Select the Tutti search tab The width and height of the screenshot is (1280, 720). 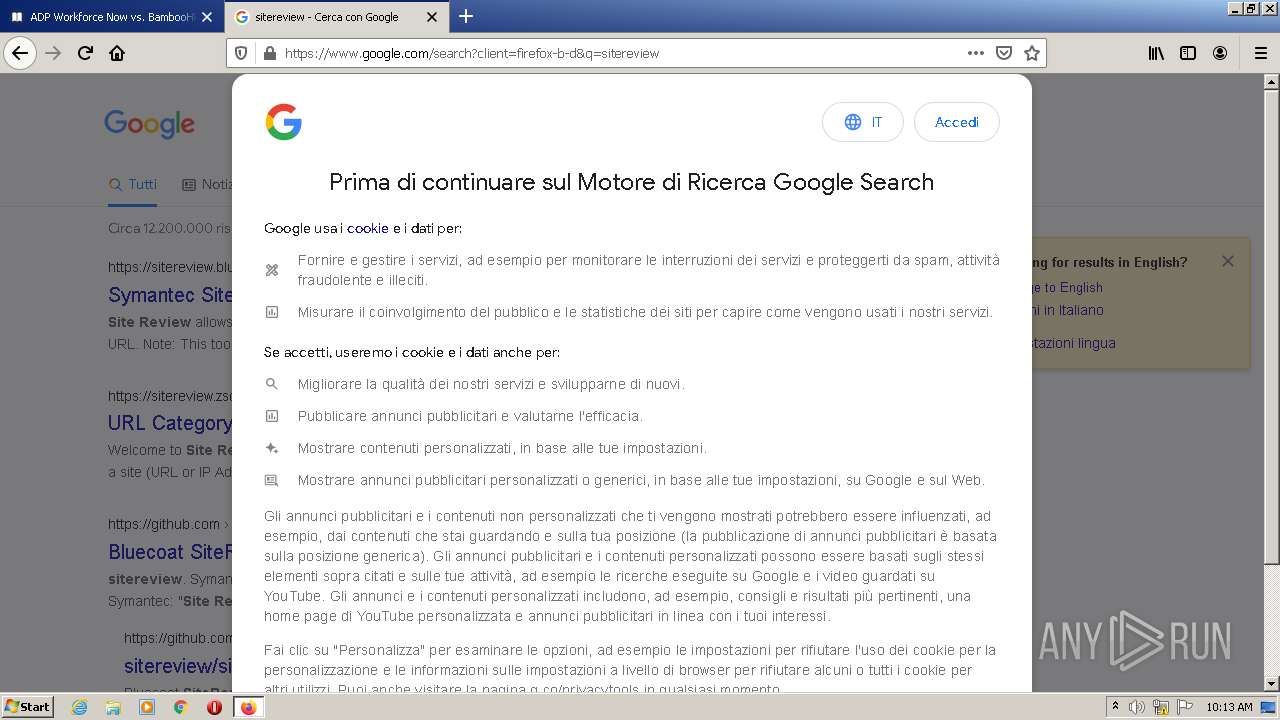point(133,184)
